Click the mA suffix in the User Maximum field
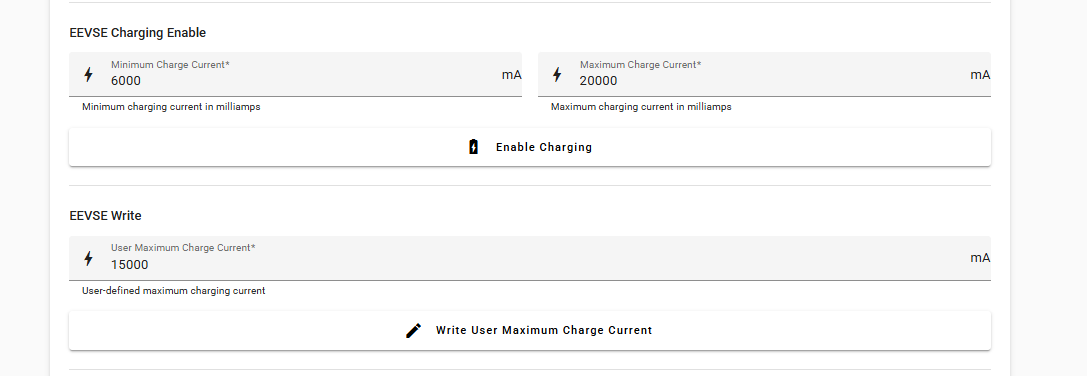The width and height of the screenshot is (1087, 376). [980, 258]
